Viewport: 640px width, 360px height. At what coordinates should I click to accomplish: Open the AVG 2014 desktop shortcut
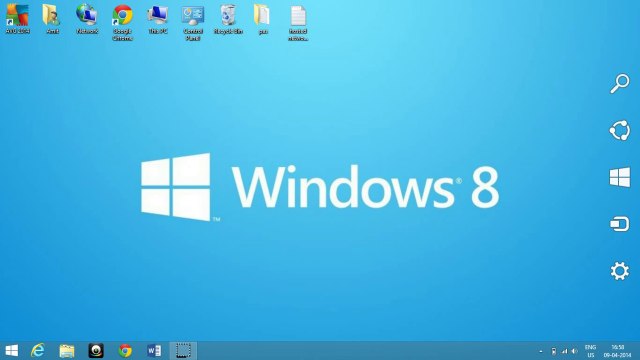17,19
